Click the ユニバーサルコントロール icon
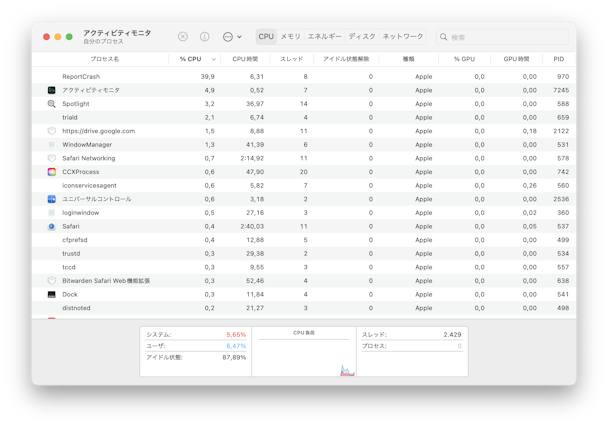This screenshot has height=427, width=608. click(x=51, y=199)
